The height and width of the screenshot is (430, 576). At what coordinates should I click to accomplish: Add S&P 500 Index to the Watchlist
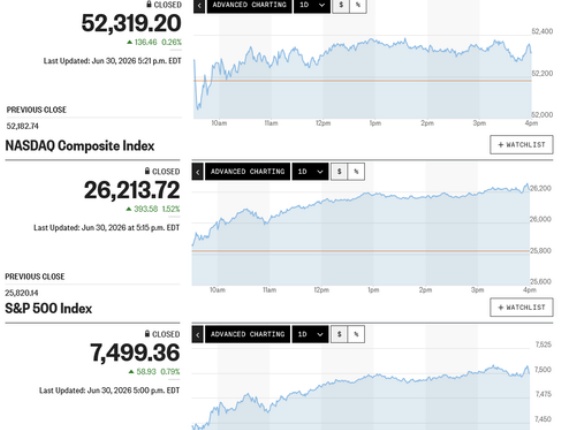521,307
